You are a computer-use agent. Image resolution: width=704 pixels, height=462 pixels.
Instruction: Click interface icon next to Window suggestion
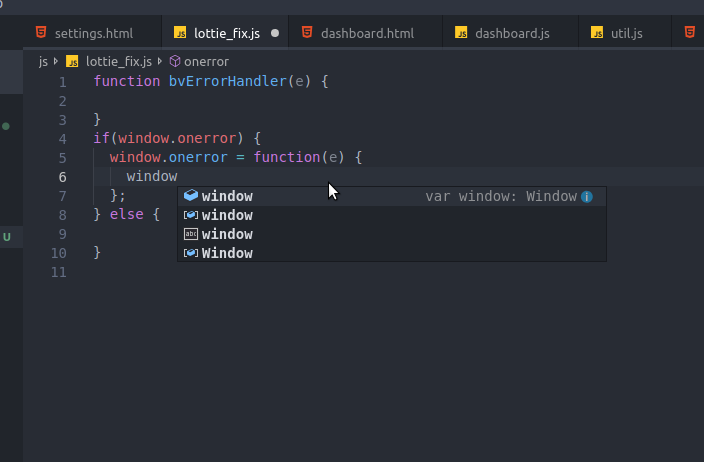pos(191,253)
